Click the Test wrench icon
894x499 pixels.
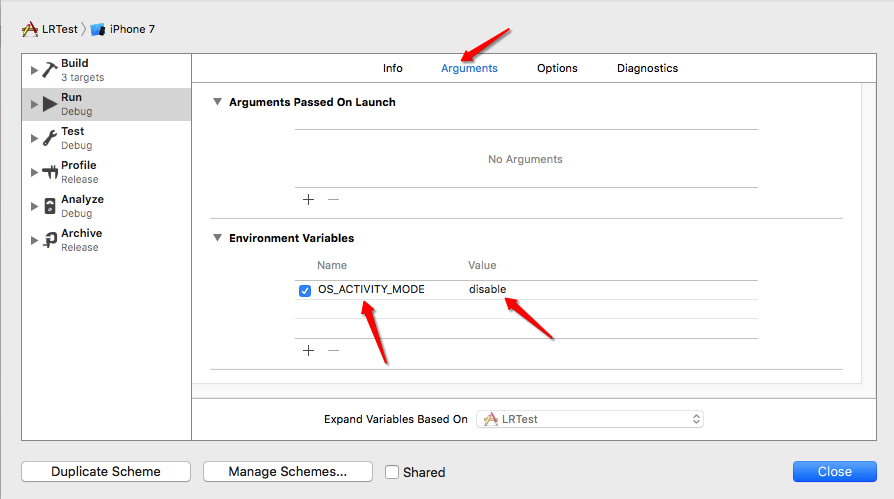click(50, 138)
